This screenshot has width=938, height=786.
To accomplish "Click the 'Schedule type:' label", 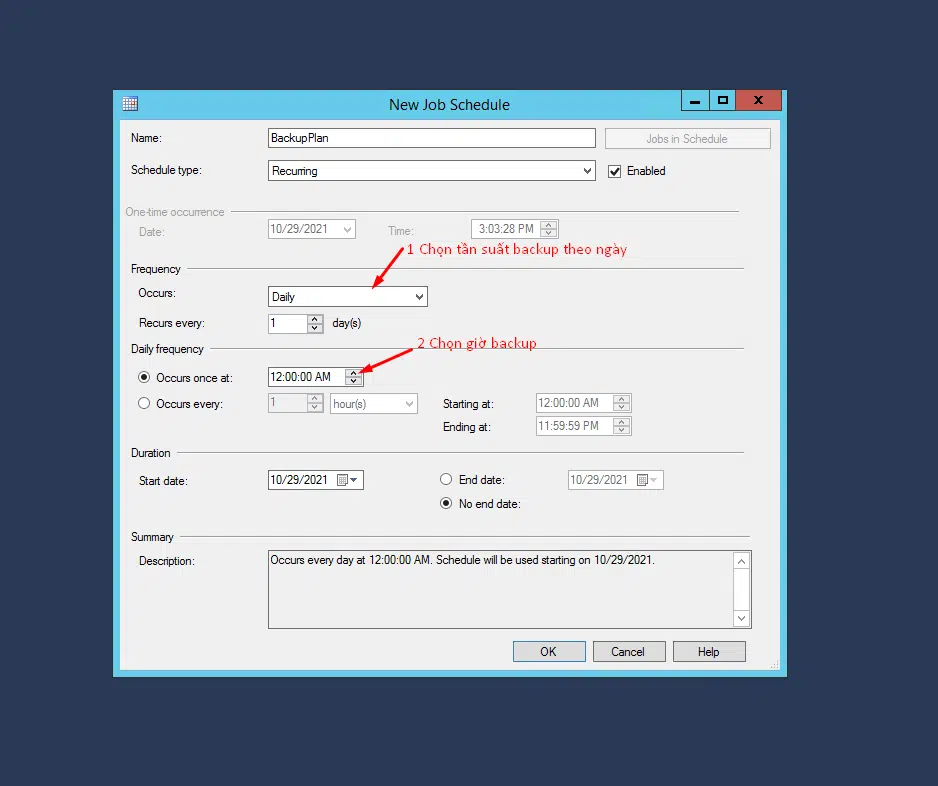I will 166,170.
